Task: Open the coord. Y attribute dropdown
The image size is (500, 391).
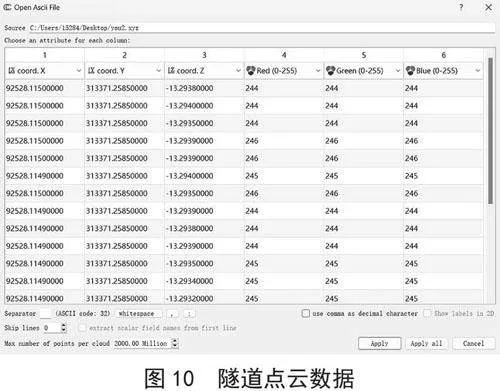Action: (x=124, y=71)
